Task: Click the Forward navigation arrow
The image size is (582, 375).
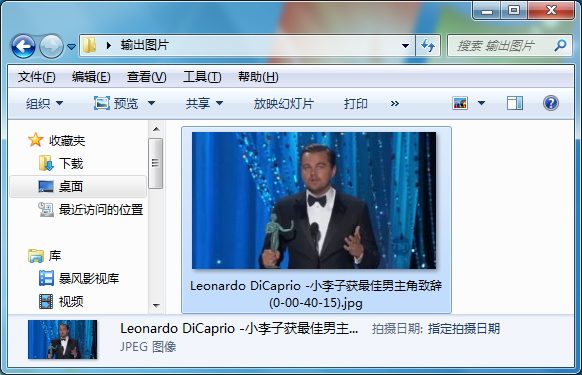Action: click(51, 46)
